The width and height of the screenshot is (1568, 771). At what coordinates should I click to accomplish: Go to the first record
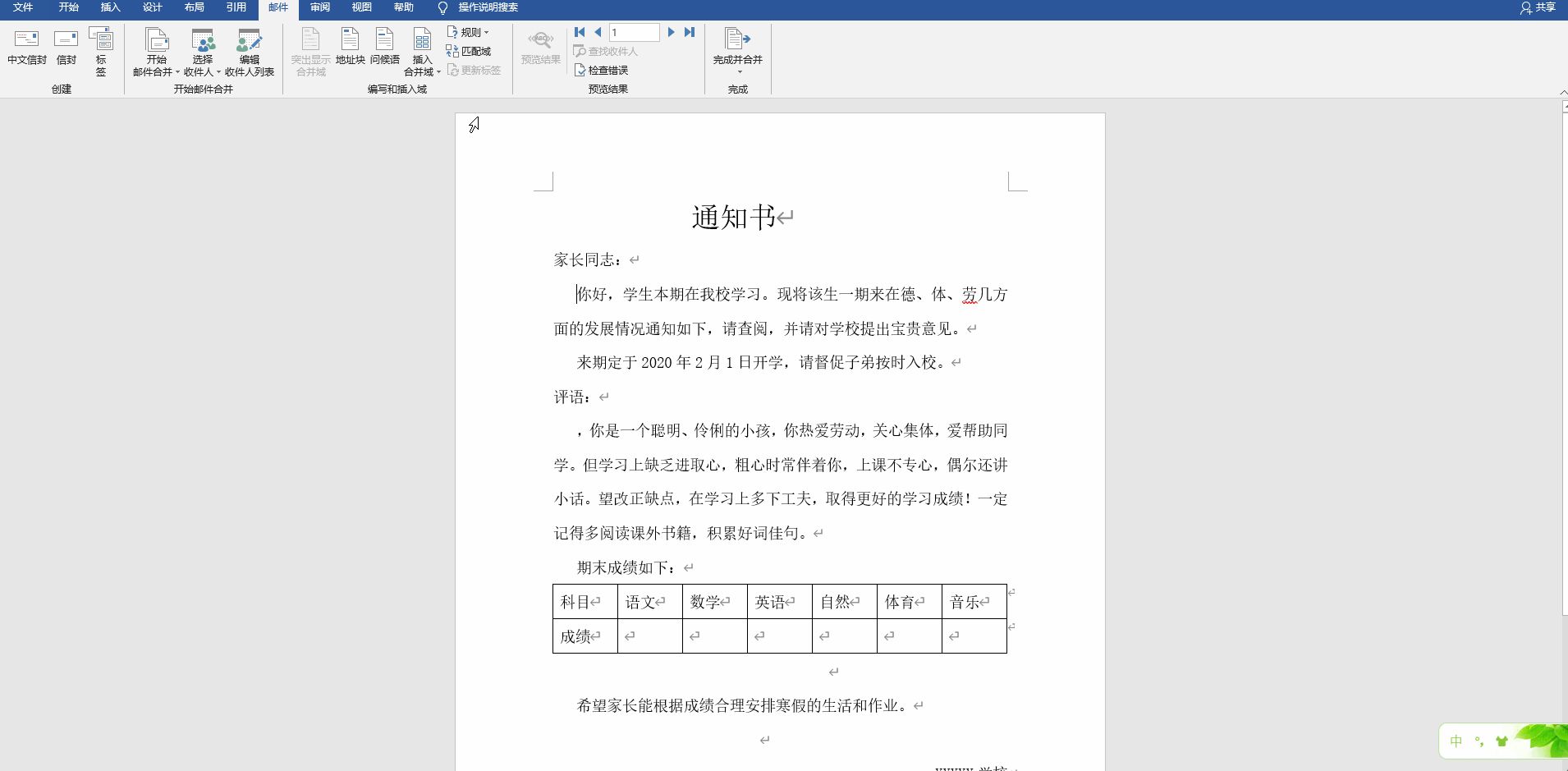click(x=580, y=32)
